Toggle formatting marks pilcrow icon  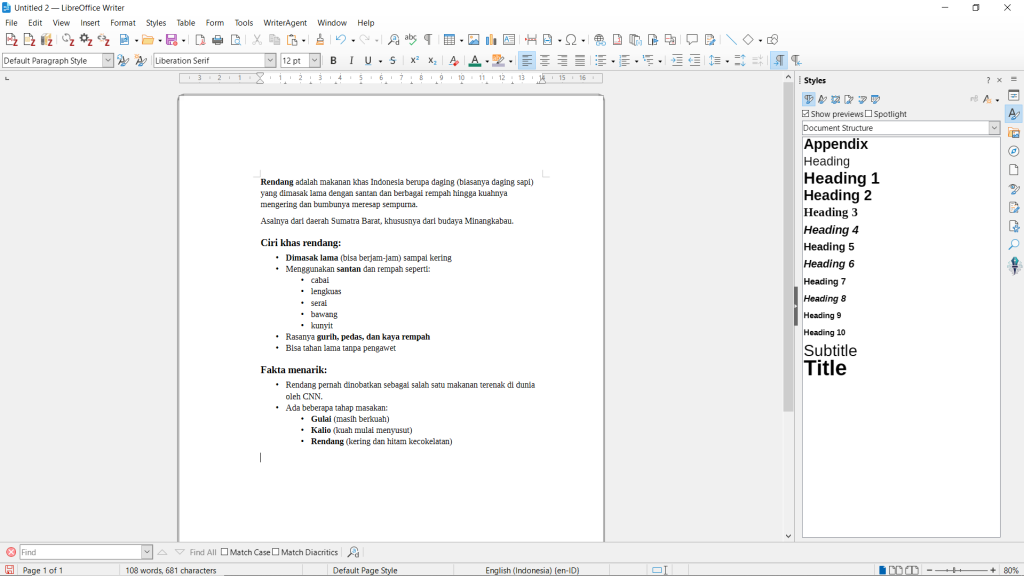pos(428,40)
